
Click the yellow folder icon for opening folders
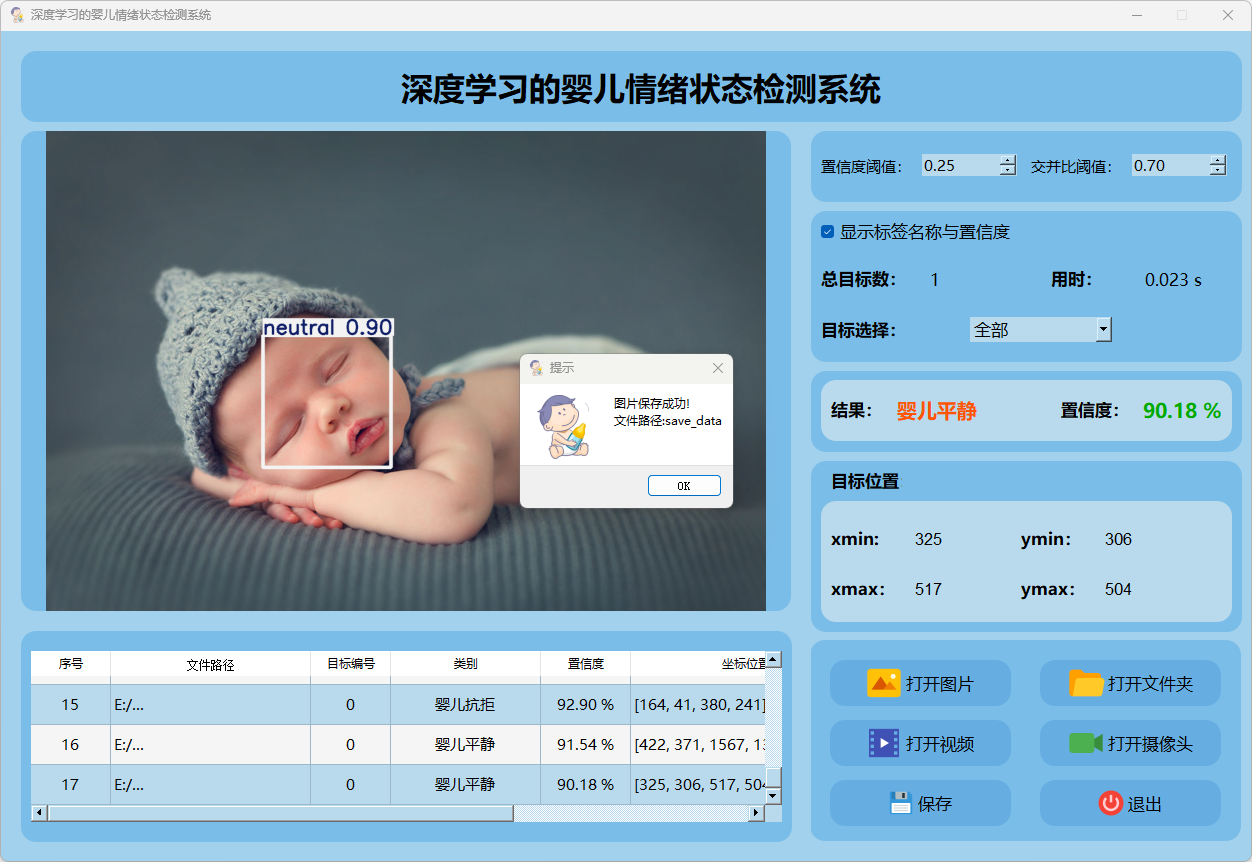tap(1086, 684)
